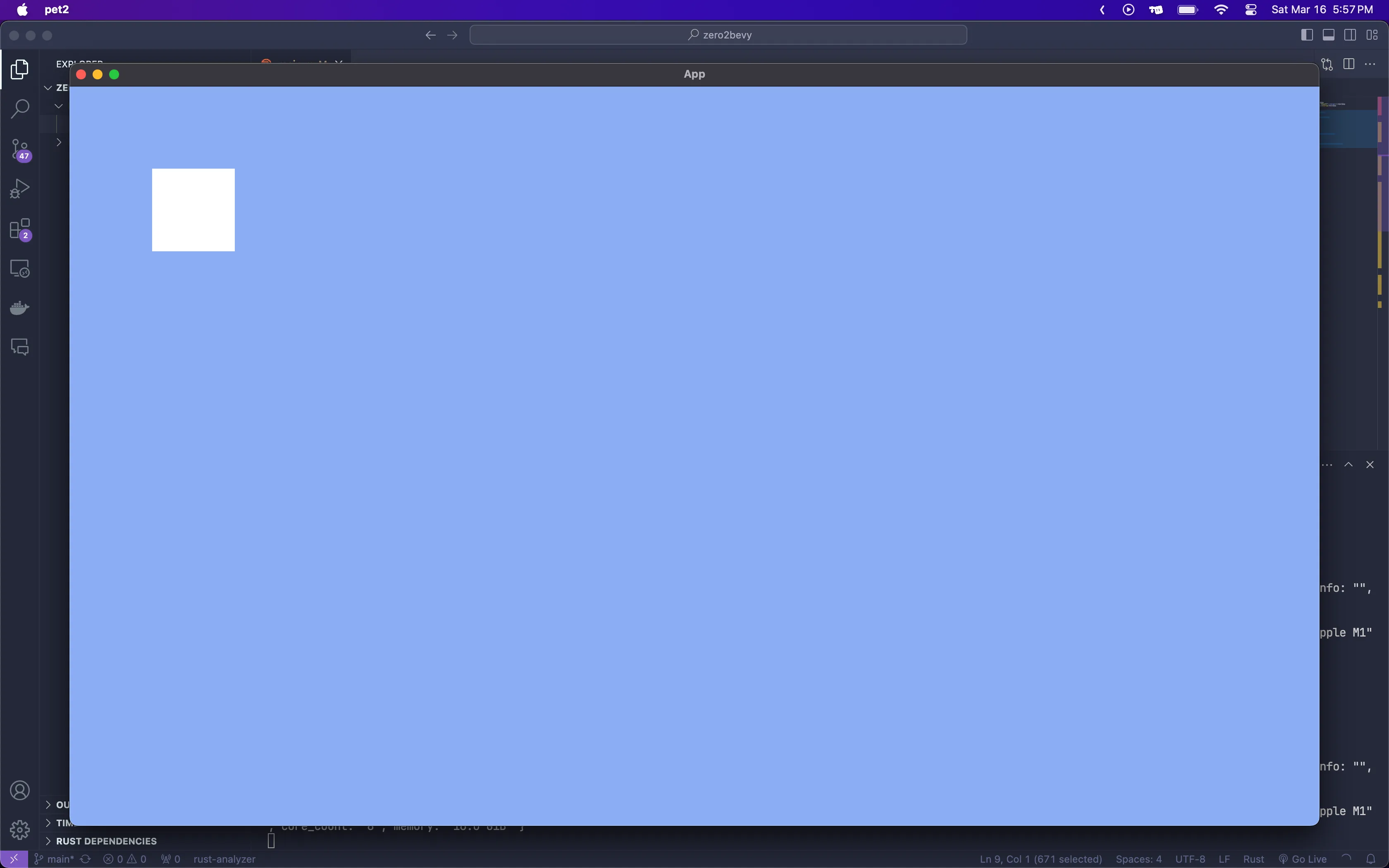This screenshot has height=868, width=1389.
Task: Open the chat view icon
Action: [19, 347]
